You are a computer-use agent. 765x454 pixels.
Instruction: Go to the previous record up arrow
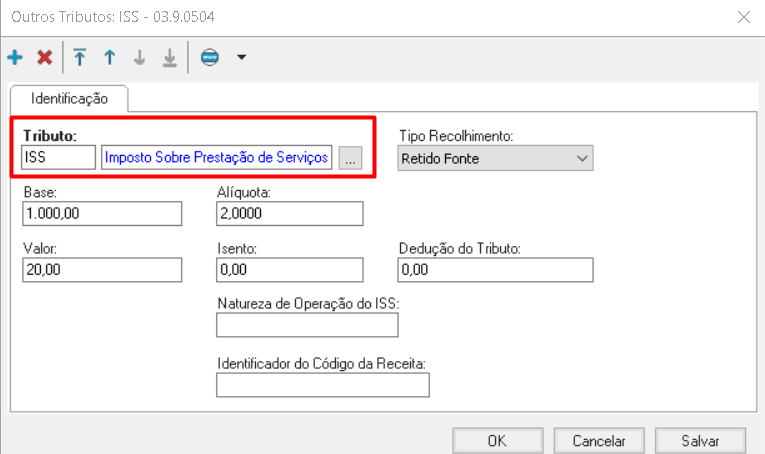point(110,58)
